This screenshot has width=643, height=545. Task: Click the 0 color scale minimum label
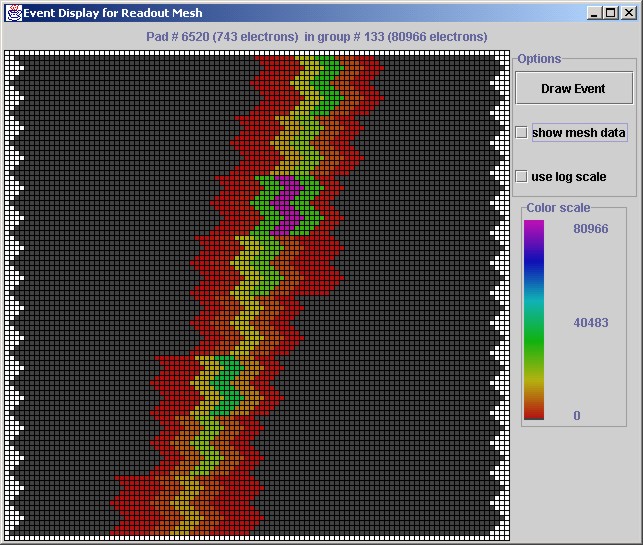(577, 415)
